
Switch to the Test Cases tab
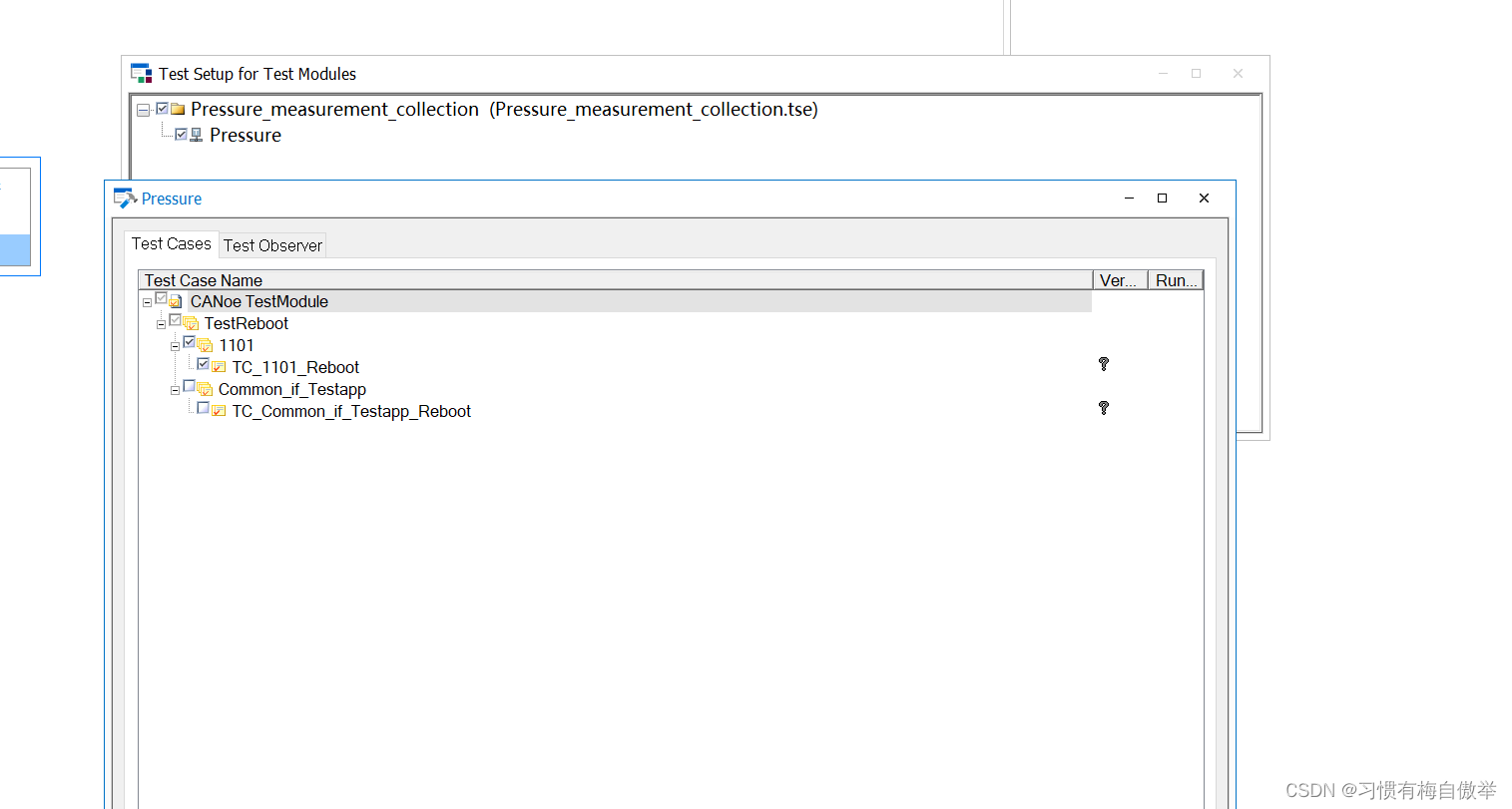(172, 243)
